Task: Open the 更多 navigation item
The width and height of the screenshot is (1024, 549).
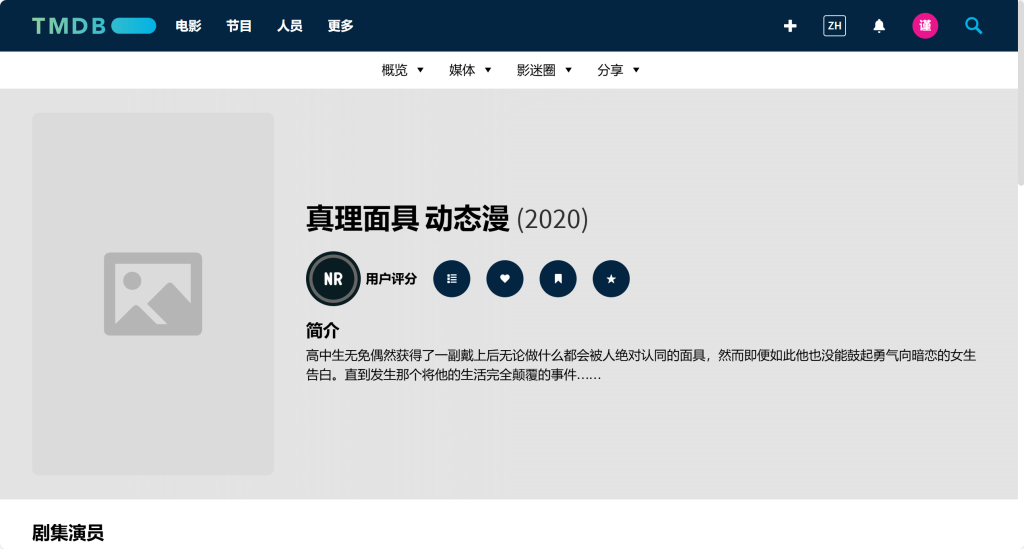Action: [341, 26]
